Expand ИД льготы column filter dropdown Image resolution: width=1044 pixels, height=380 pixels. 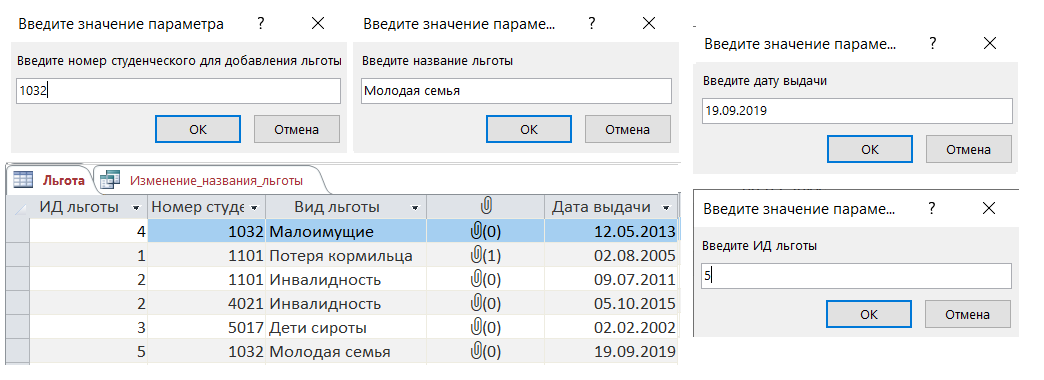coord(136,208)
